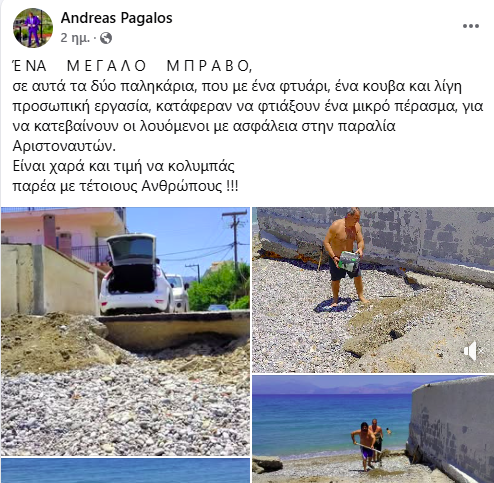494x483 pixels.
Task: Open the white car beach photo
Action: click(x=125, y=331)
